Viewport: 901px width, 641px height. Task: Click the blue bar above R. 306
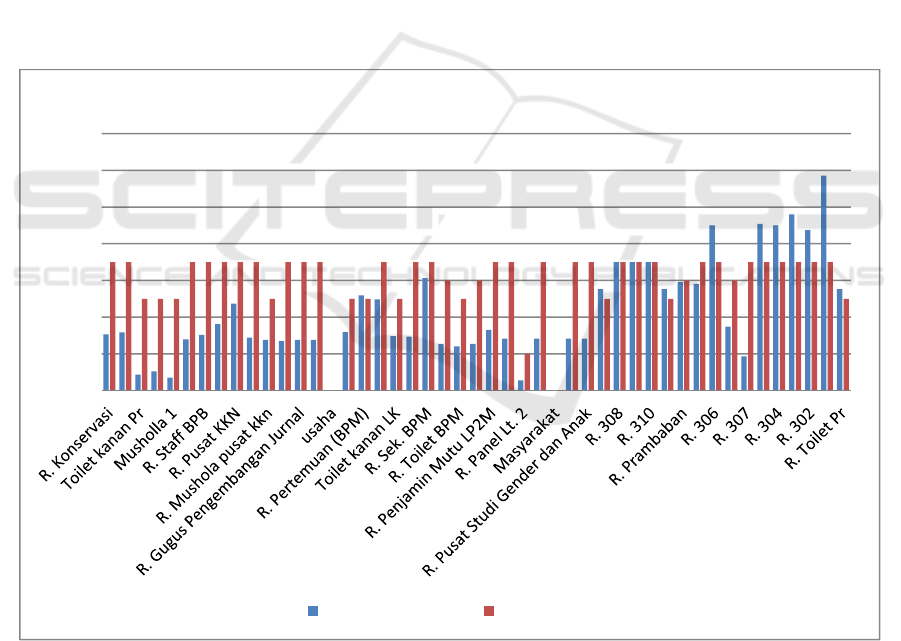[712, 307]
